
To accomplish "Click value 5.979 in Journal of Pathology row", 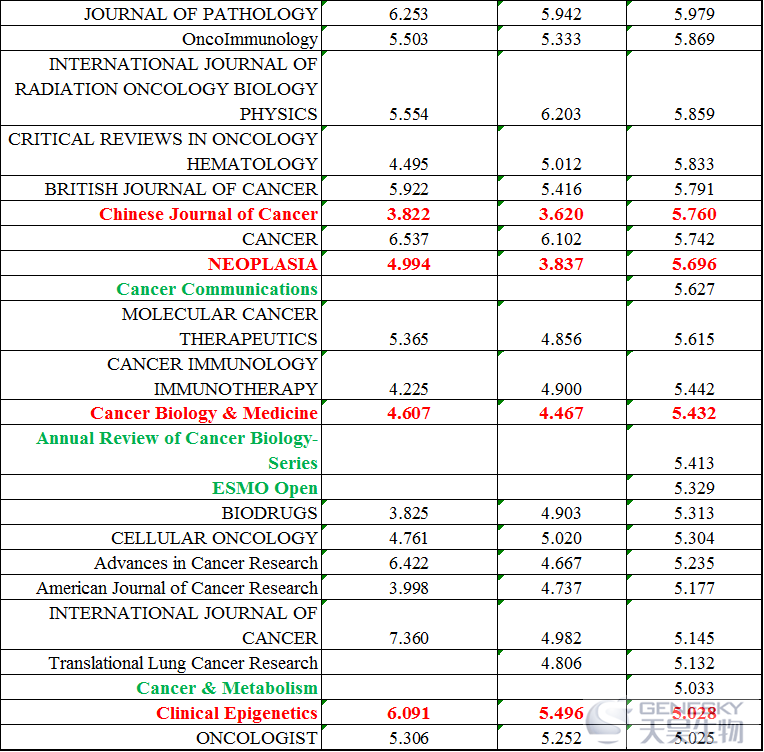I will pyautogui.click(x=694, y=14).
